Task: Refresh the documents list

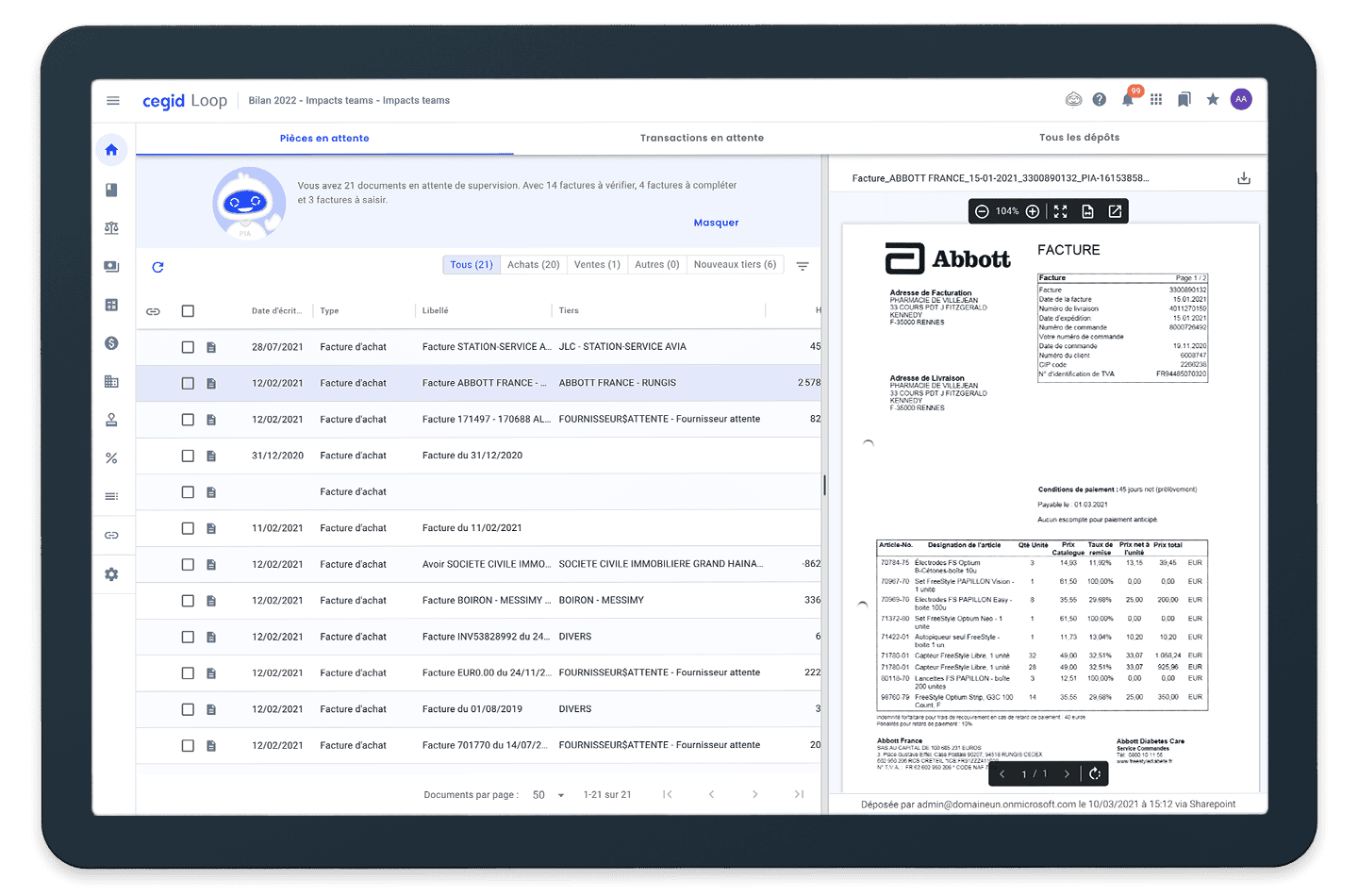Action: tap(157, 267)
